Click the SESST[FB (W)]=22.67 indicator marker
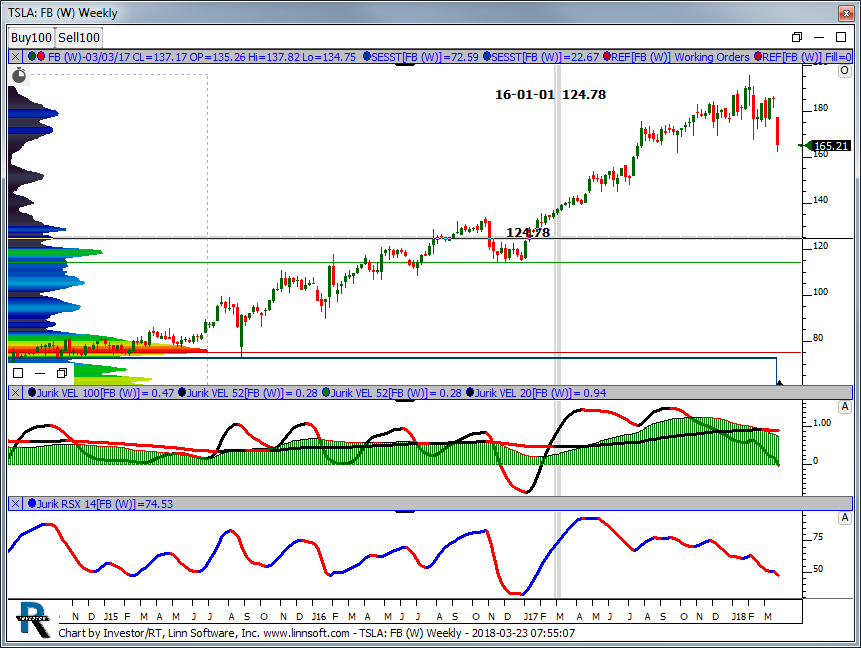This screenshot has height=648, width=861. pos(487,57)
